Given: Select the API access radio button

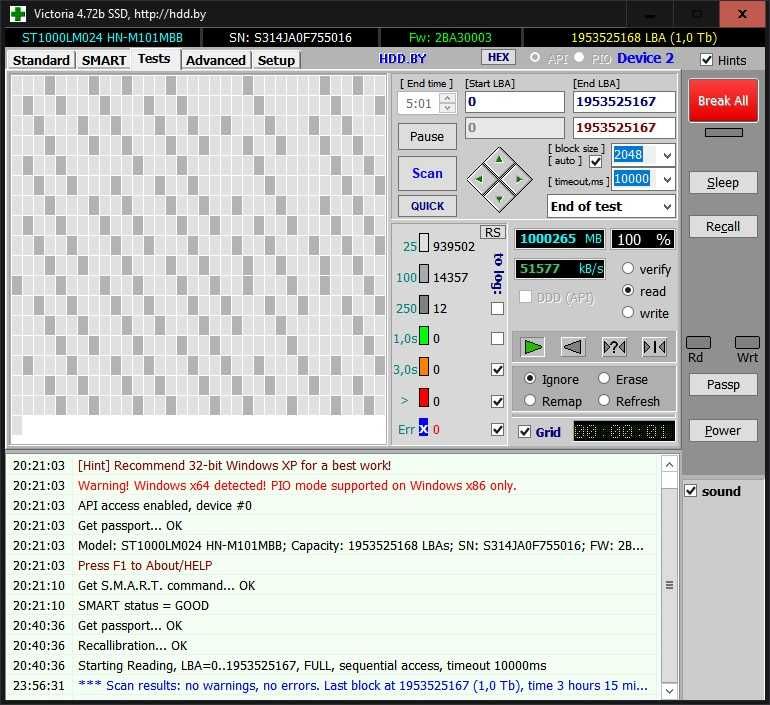Looking at the screenshot, I should (534, 57).
